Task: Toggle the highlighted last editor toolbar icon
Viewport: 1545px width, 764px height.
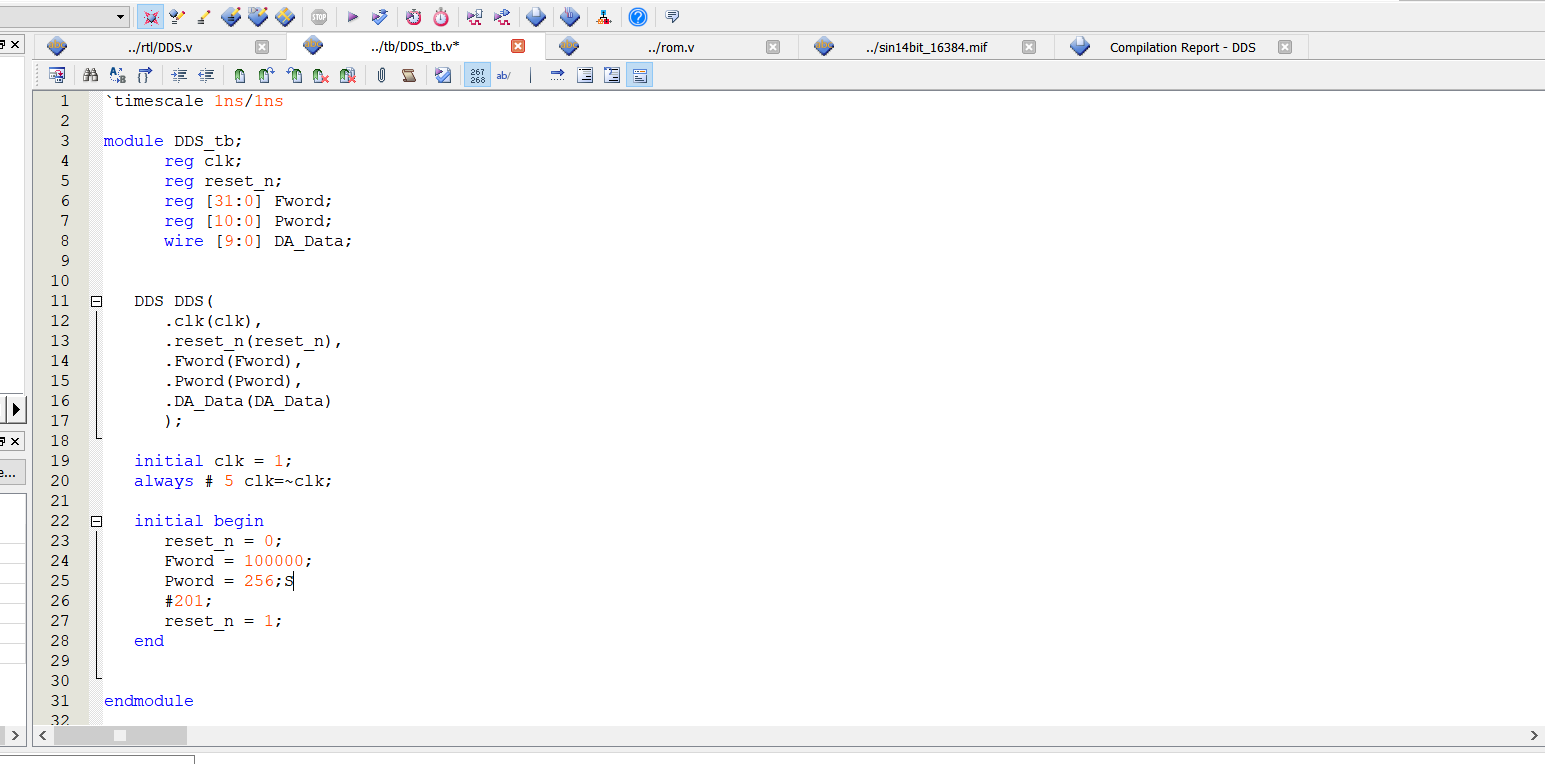Action: point(640,75)
